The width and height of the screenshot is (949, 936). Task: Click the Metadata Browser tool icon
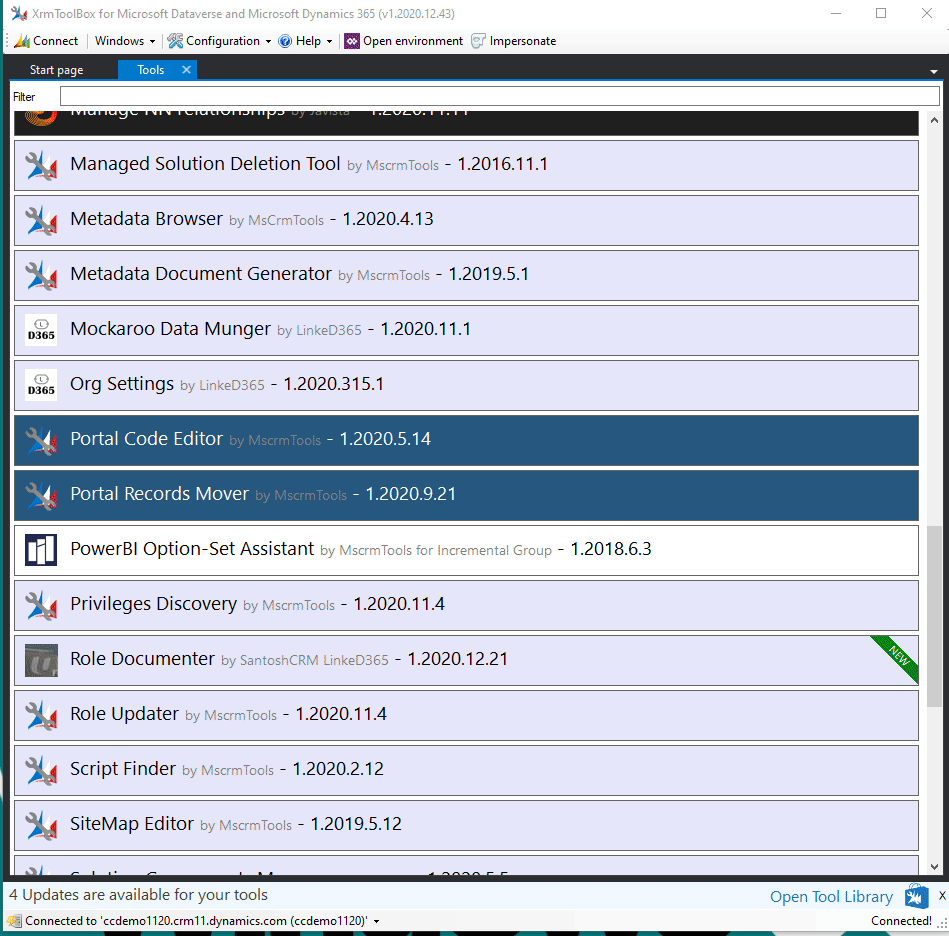[41, 220]
